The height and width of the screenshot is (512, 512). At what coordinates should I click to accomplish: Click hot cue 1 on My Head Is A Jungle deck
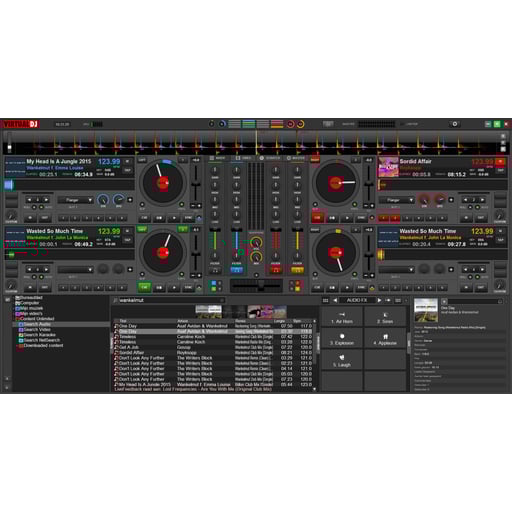pyautogui.click(x=64, y=218)
